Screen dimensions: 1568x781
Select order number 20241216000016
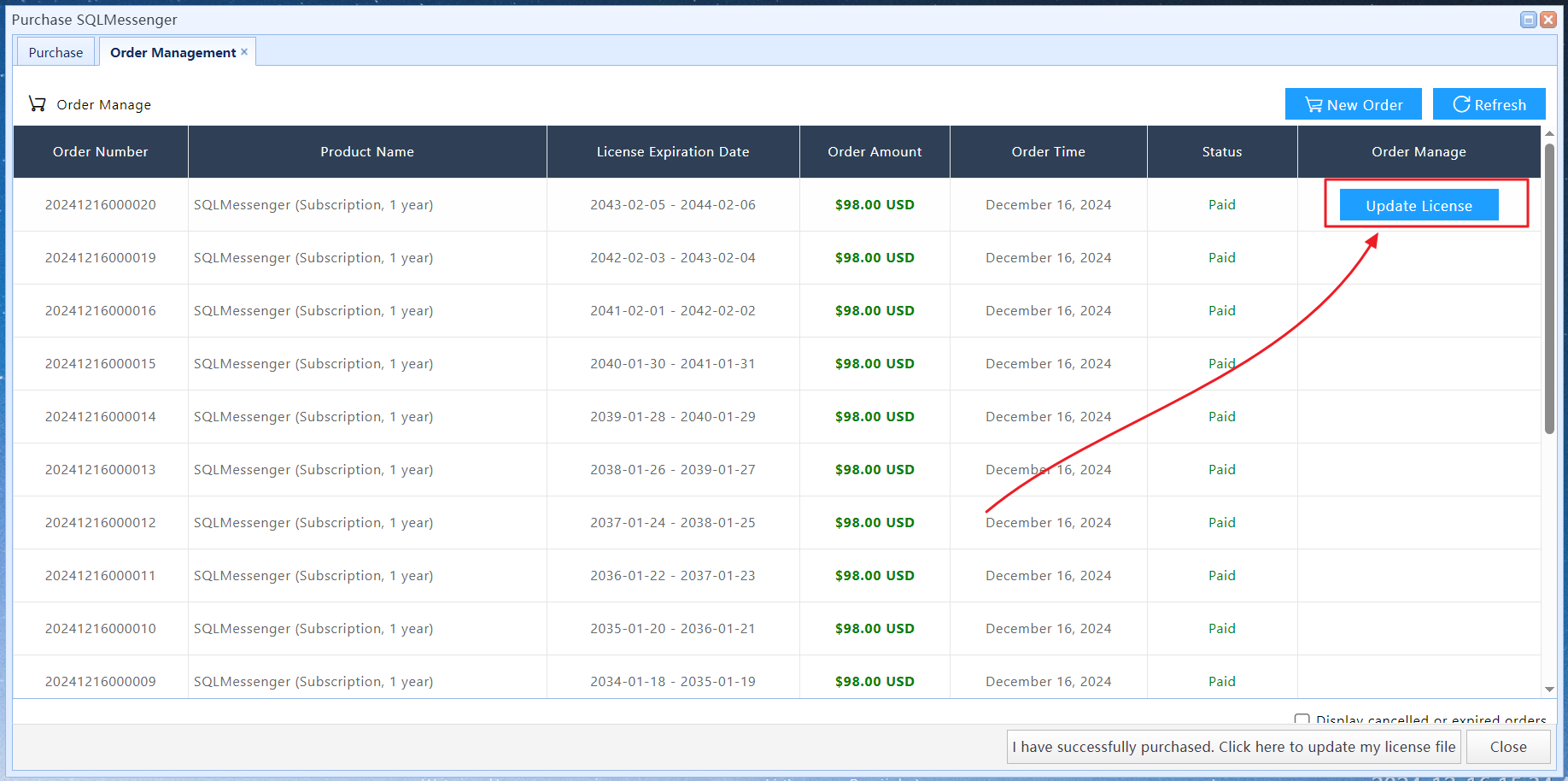point(101,310)
